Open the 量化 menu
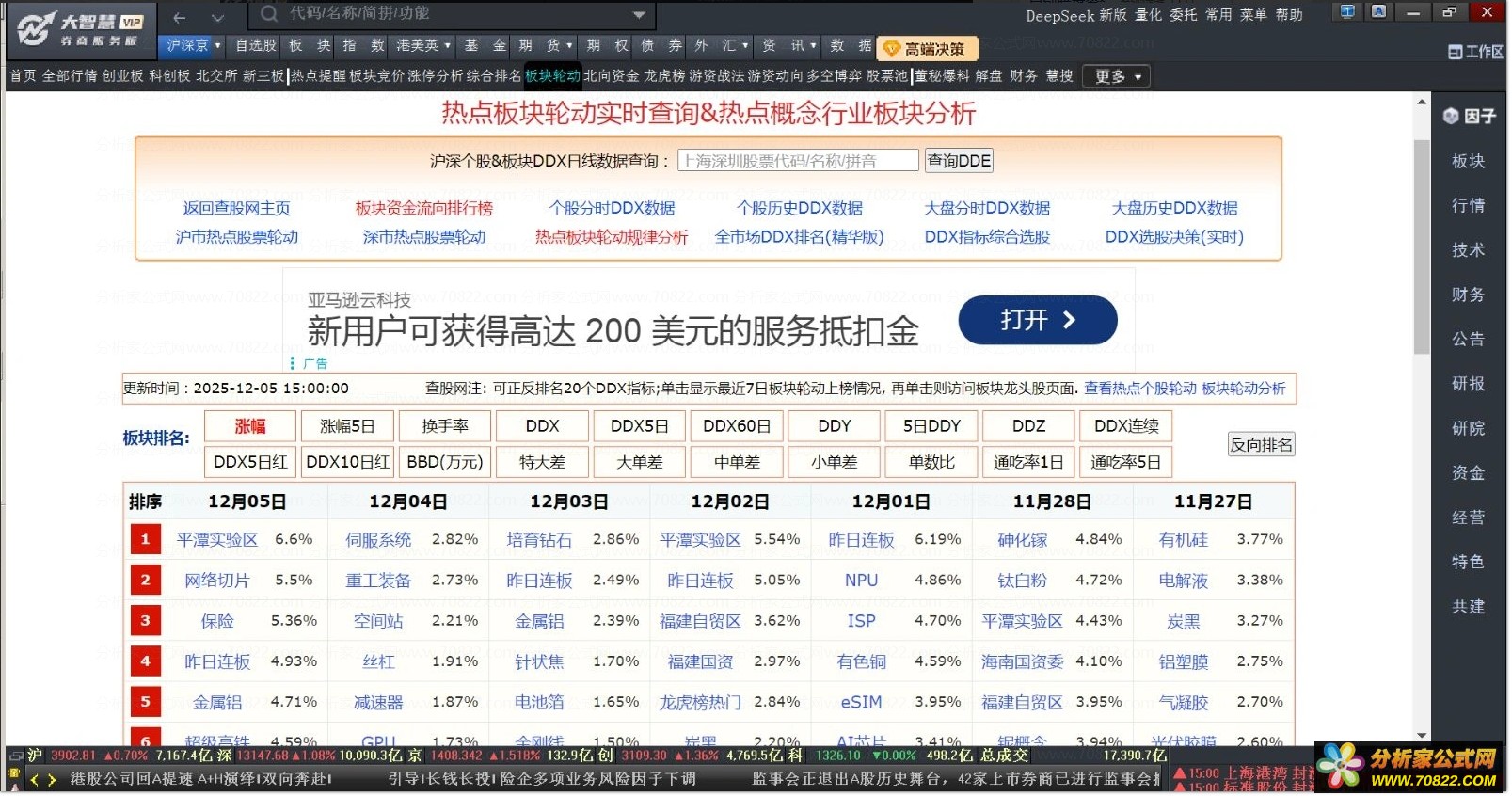1512x796 pixels. tap(1148, 15)
